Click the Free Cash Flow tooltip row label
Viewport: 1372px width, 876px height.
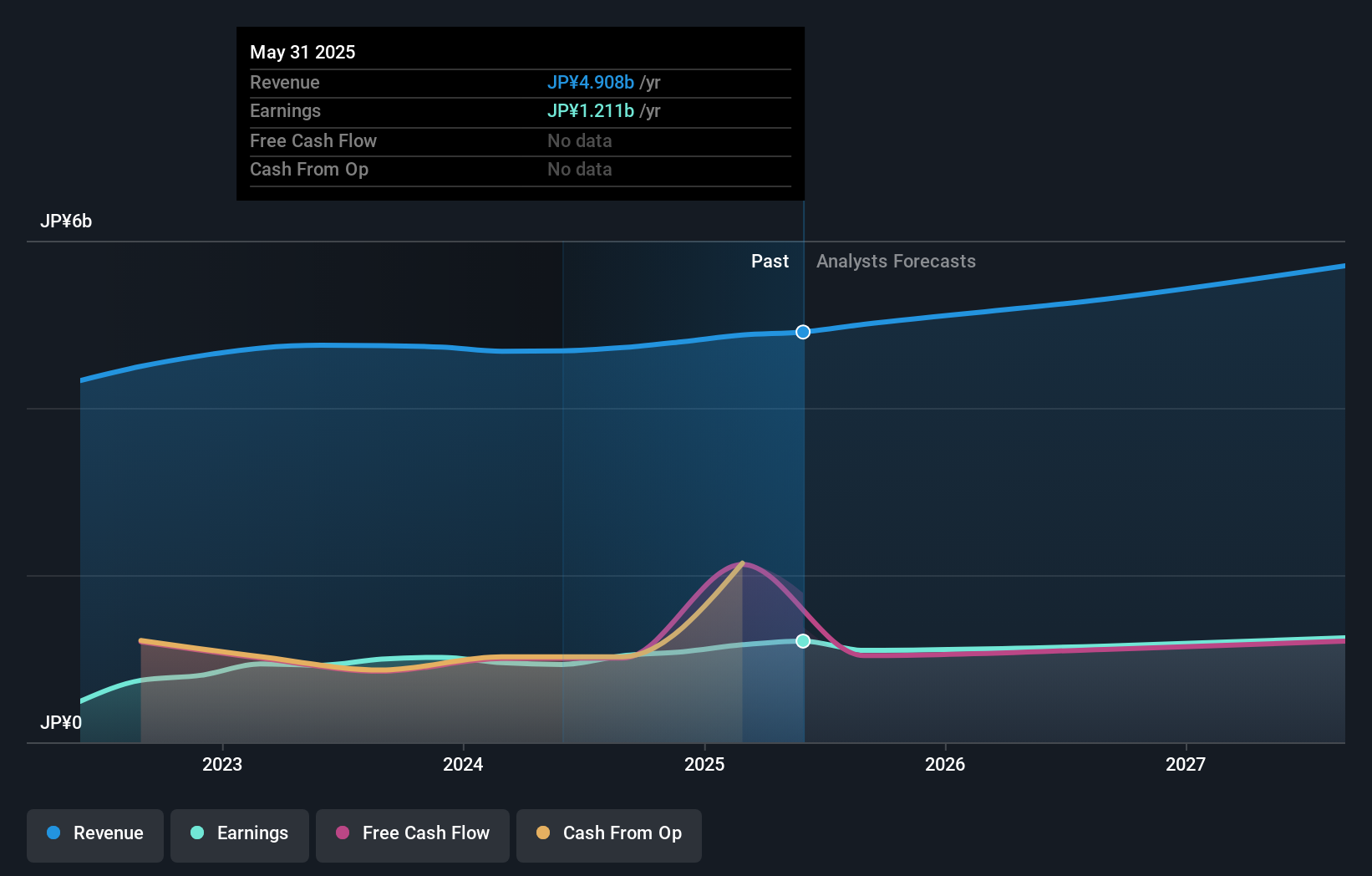(313, 140)
